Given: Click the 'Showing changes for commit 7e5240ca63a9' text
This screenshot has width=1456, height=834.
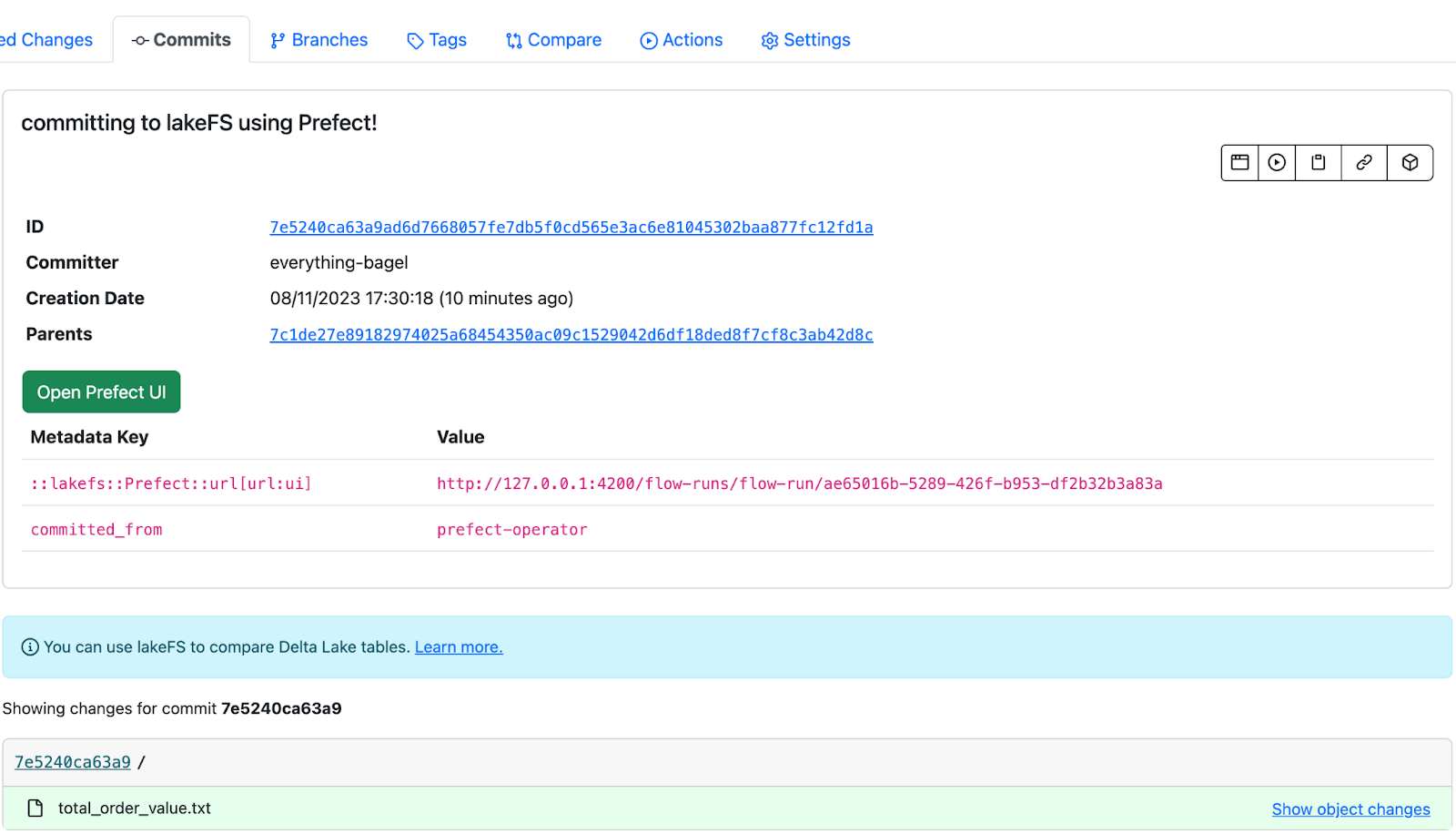Looking at the screenshot, I should 172,708.
